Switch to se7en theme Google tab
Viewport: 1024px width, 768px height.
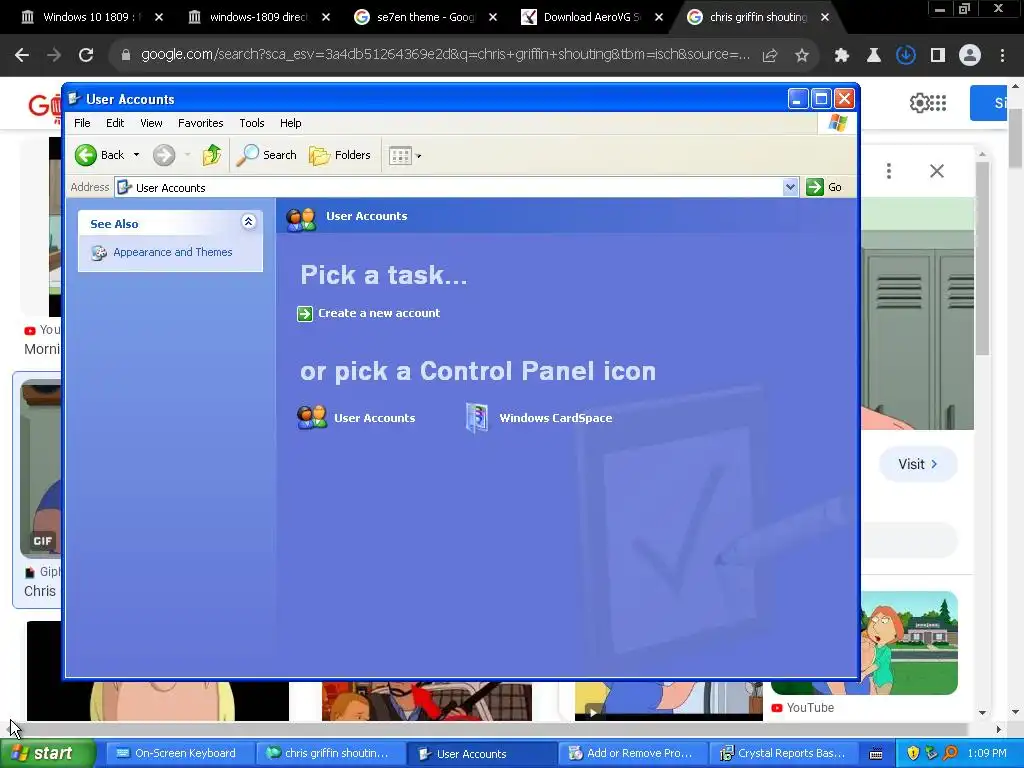pyautogui.click(x=426, y=17)
